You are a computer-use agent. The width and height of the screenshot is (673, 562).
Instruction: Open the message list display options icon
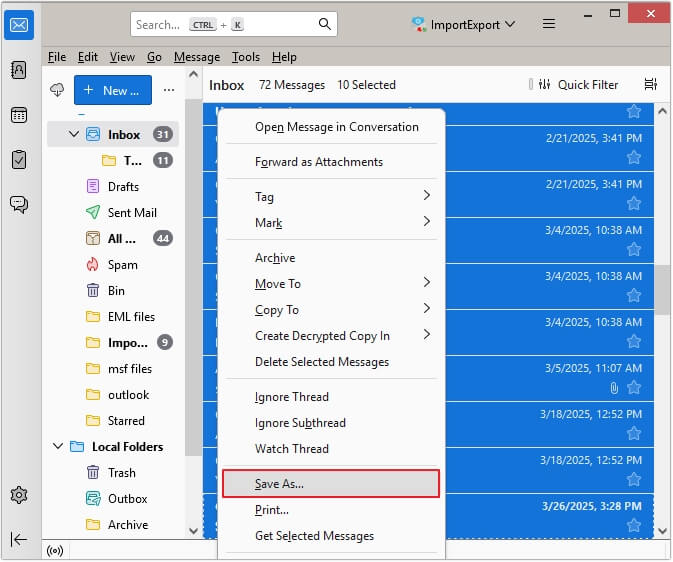[x=651, y=85]
